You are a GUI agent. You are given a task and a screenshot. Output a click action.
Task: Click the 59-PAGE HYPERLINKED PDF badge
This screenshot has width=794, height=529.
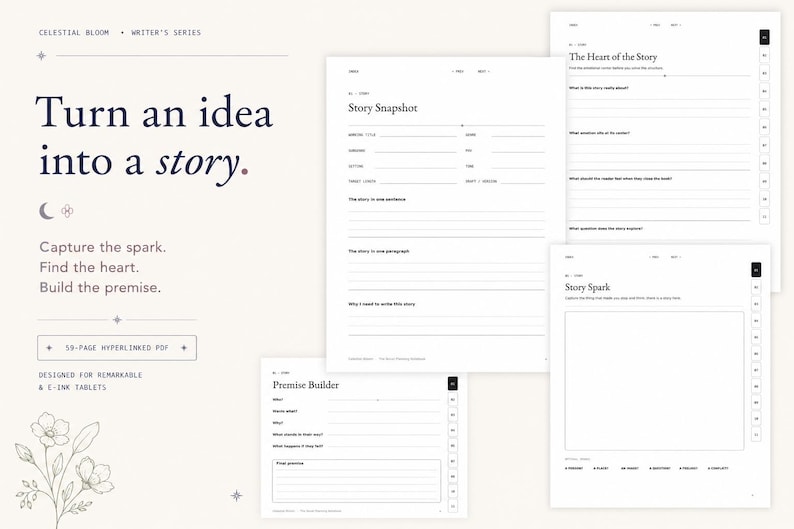117,348
